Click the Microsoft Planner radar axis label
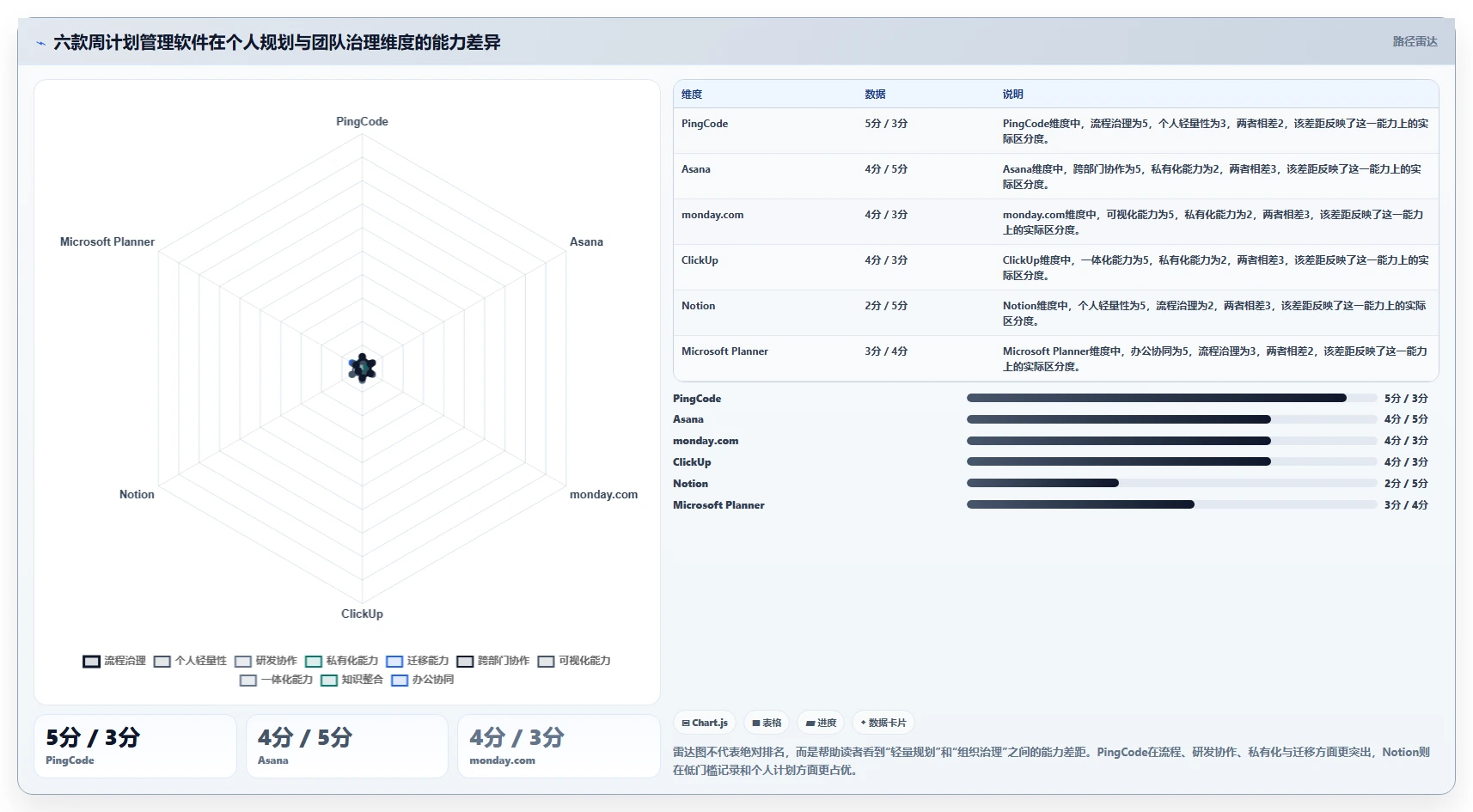The height and width of the screenshot is (812, 1473). [x=107, y=242]
